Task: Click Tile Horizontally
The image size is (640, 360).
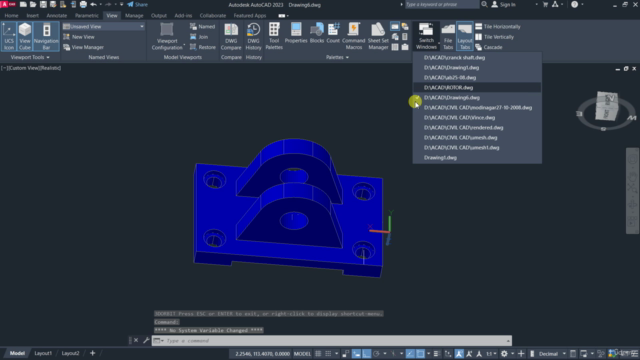Action: 498,27
